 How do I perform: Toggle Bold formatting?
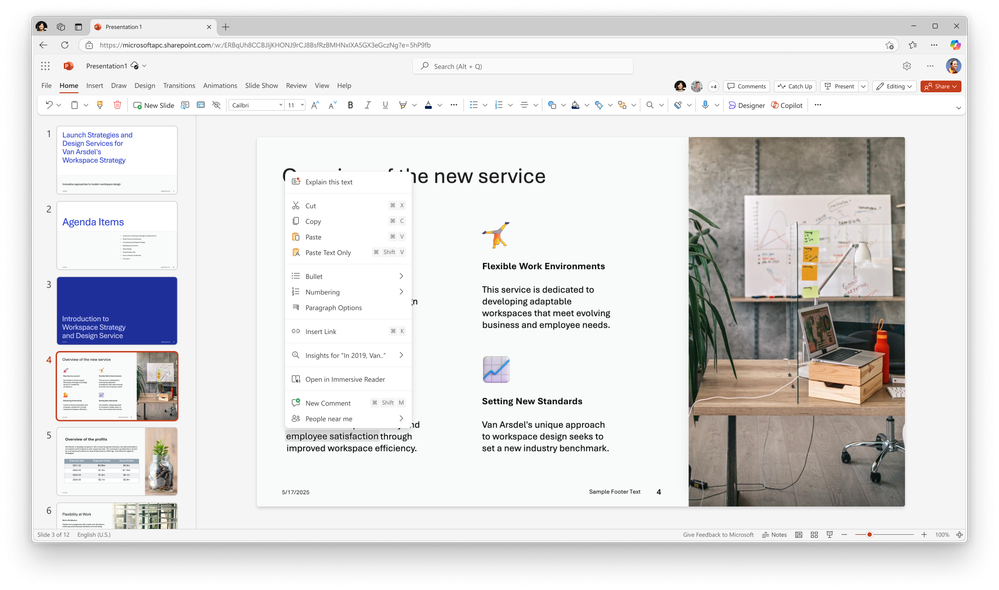pyautogui.click(x=351, y=104)
